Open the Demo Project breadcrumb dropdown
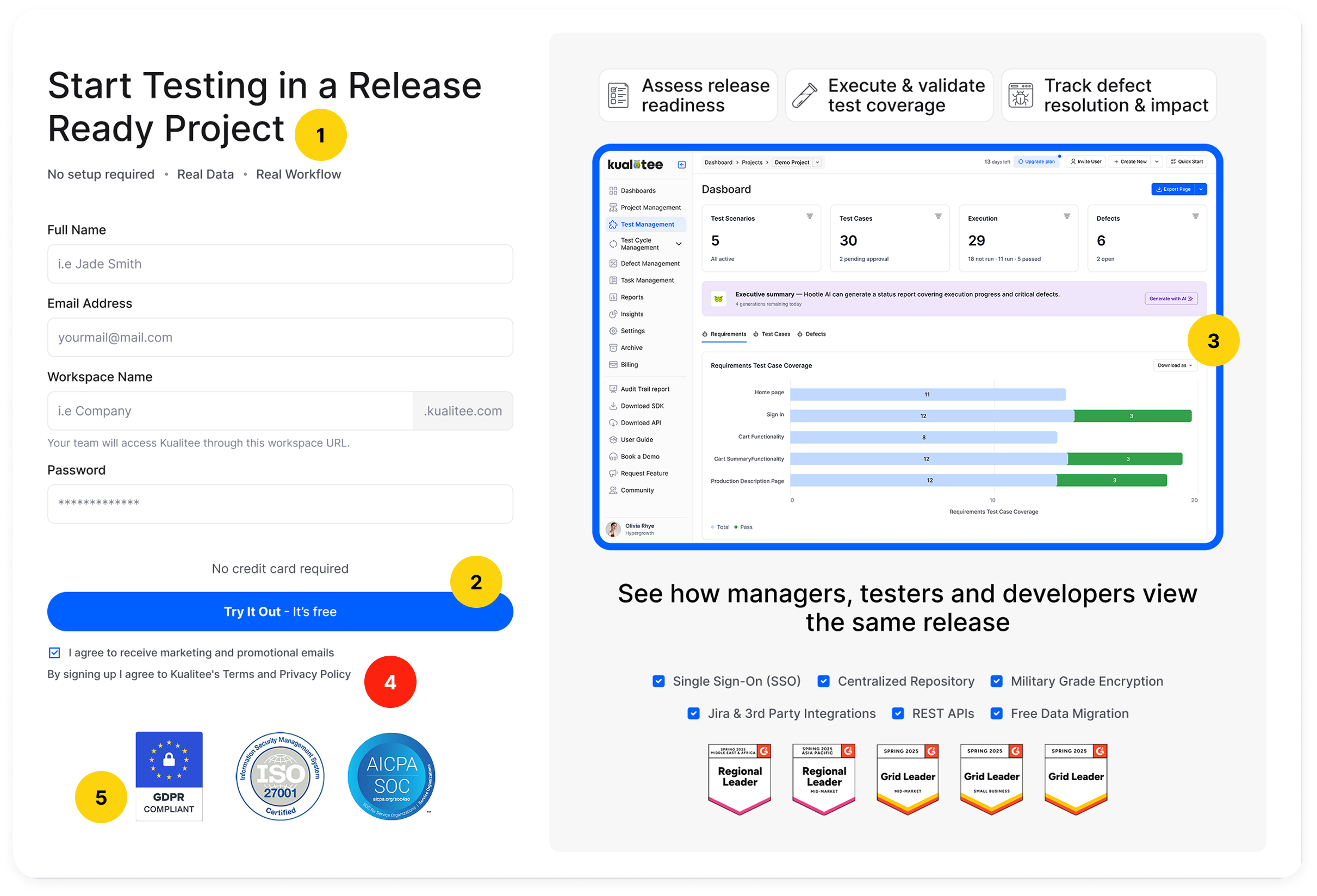The height and width of the screenshot is (896, 1317). 817,163
